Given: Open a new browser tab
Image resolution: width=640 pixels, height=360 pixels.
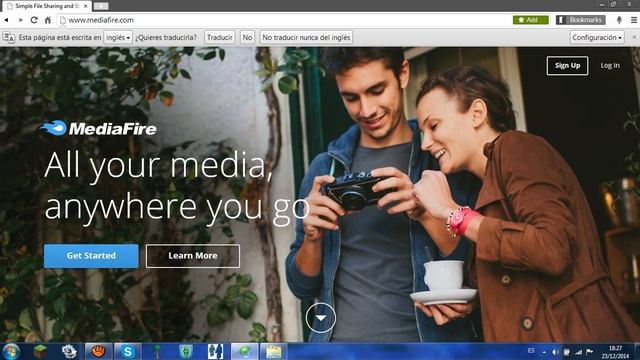Looking at the screenshot, I should coord(100,6).
